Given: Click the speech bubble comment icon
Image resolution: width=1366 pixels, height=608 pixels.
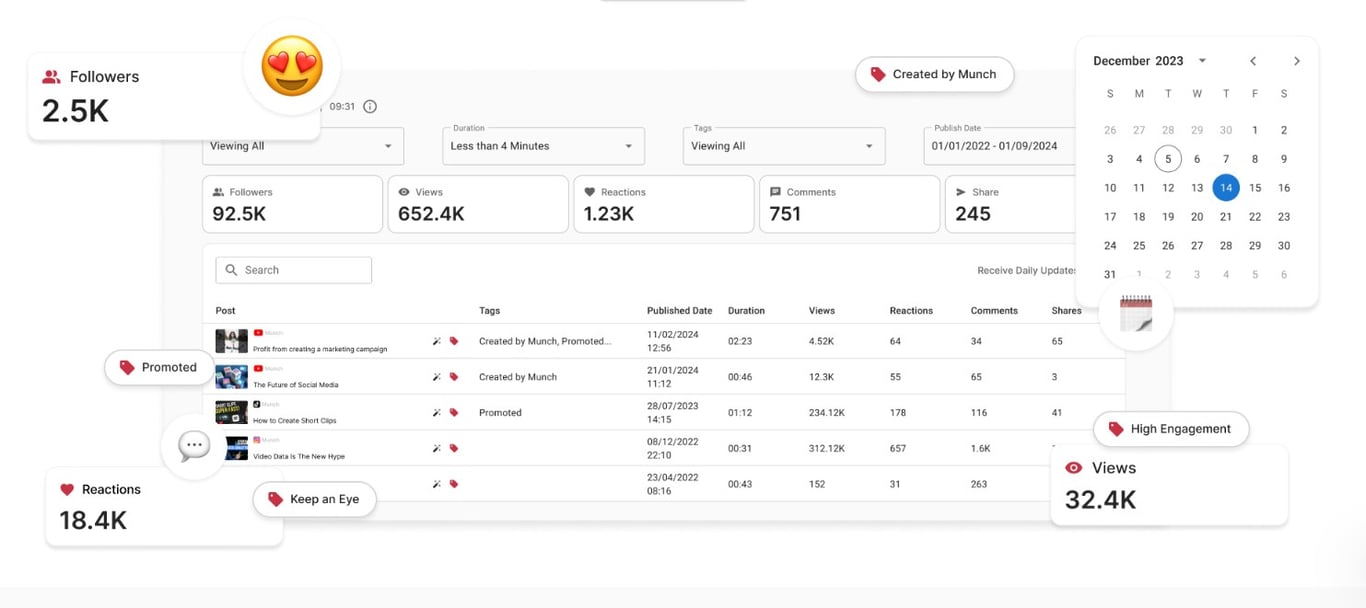Looking at the screenshot, I should click(x=194, y=446).
